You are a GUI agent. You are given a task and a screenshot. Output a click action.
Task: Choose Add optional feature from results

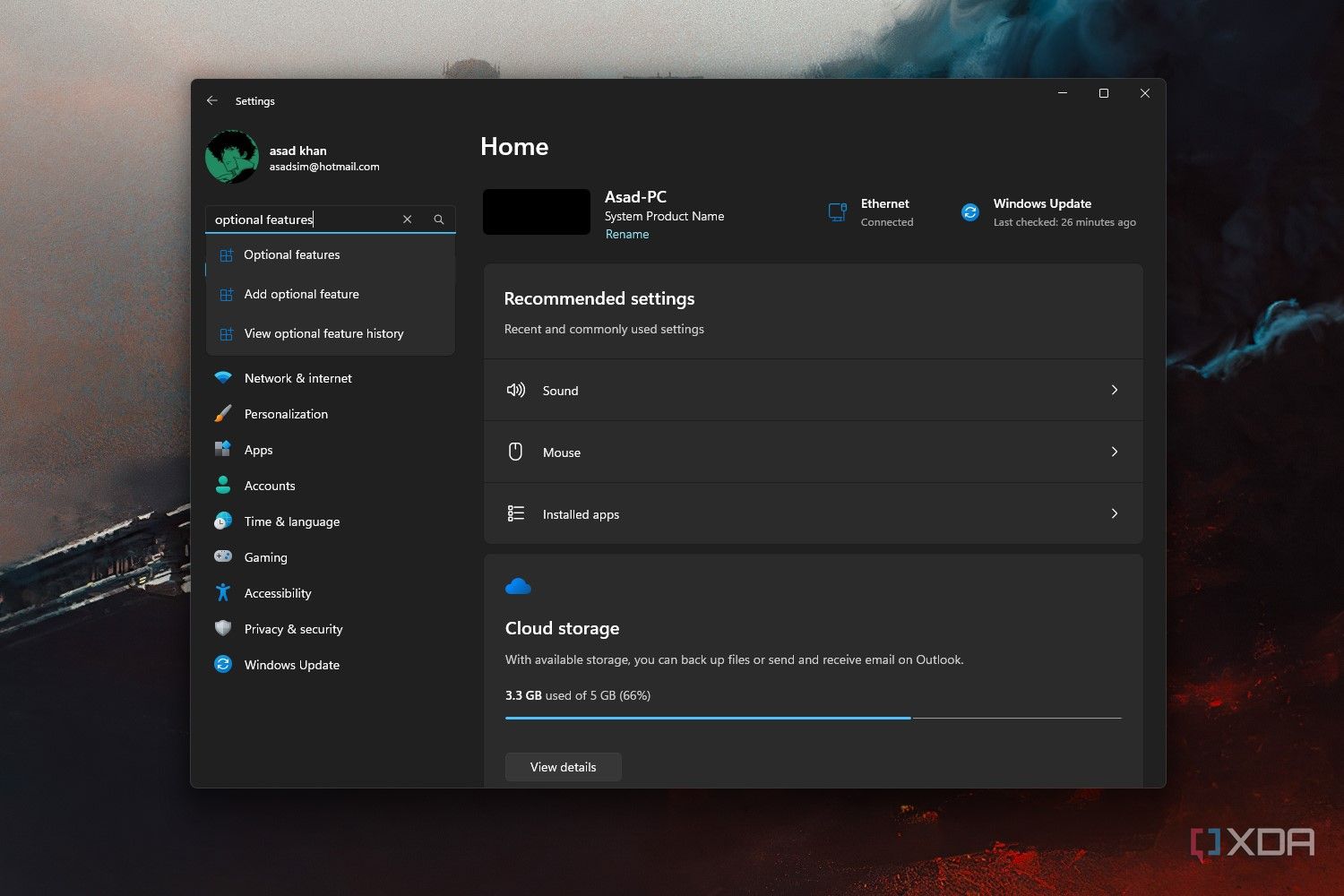click(331, 295)
